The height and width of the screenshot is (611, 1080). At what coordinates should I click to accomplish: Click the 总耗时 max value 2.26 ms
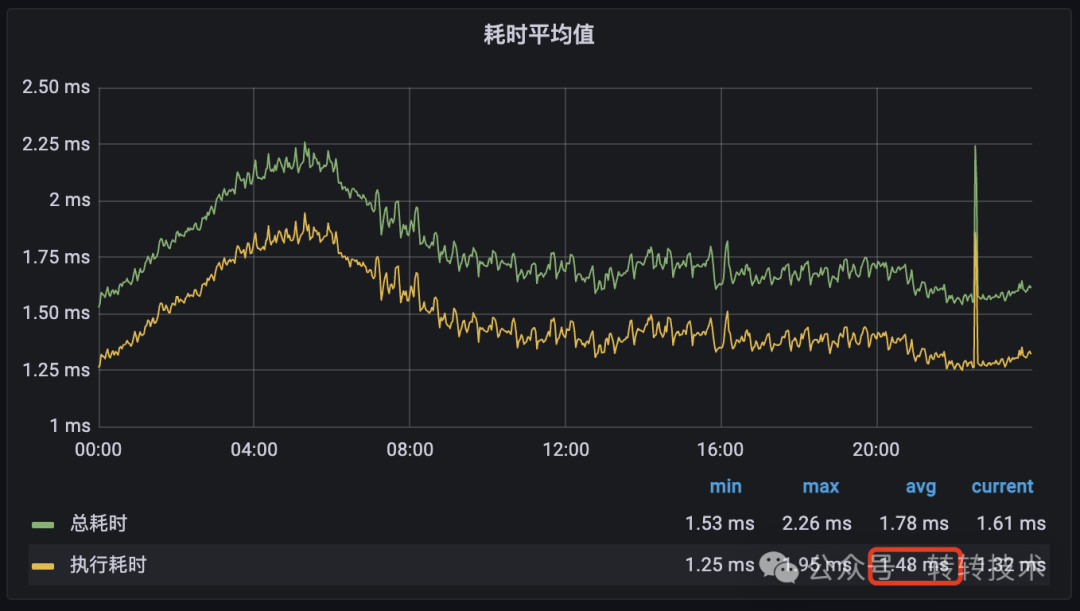point(816,524)
